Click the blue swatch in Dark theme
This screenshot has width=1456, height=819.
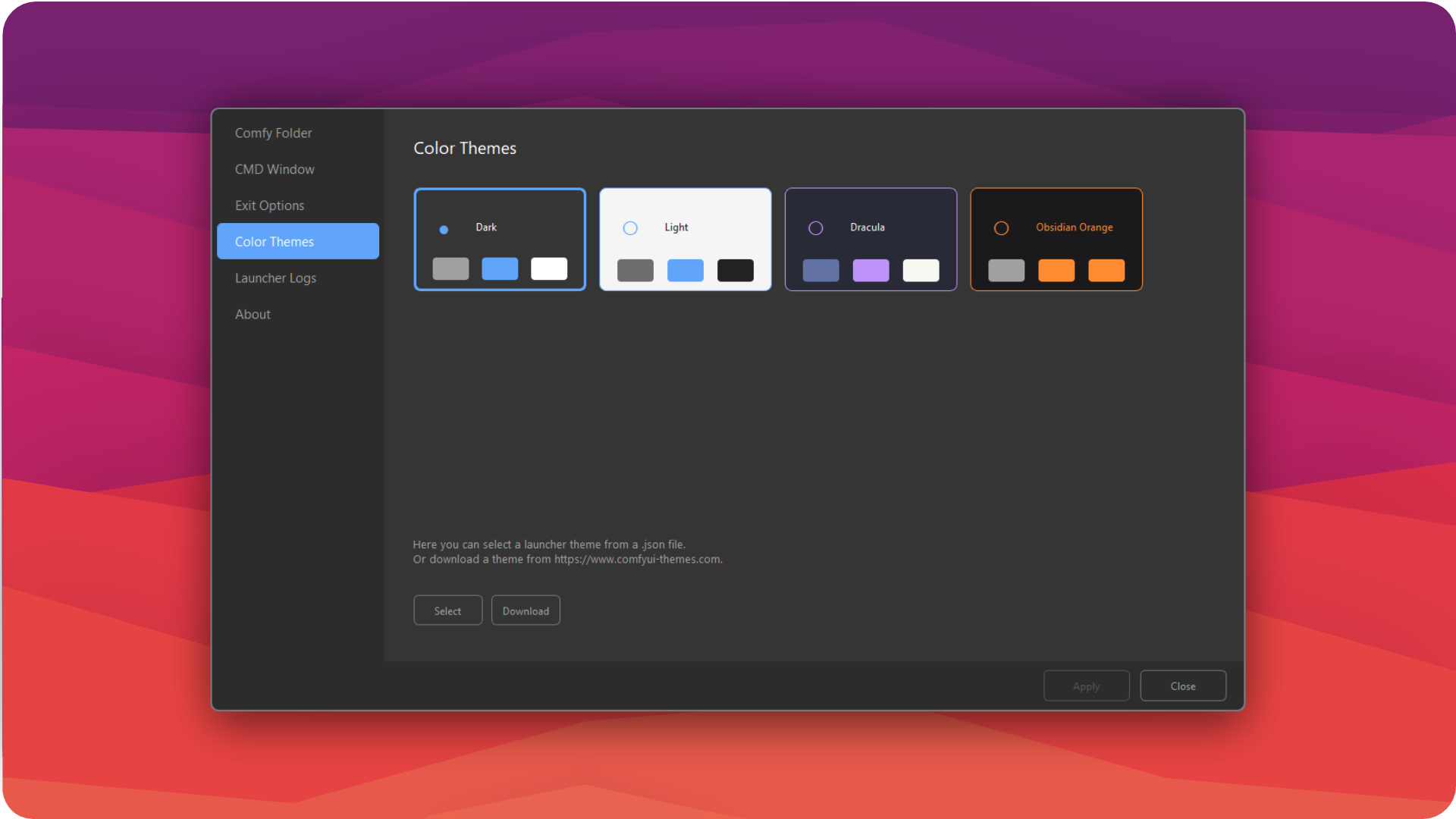point(500,268)
